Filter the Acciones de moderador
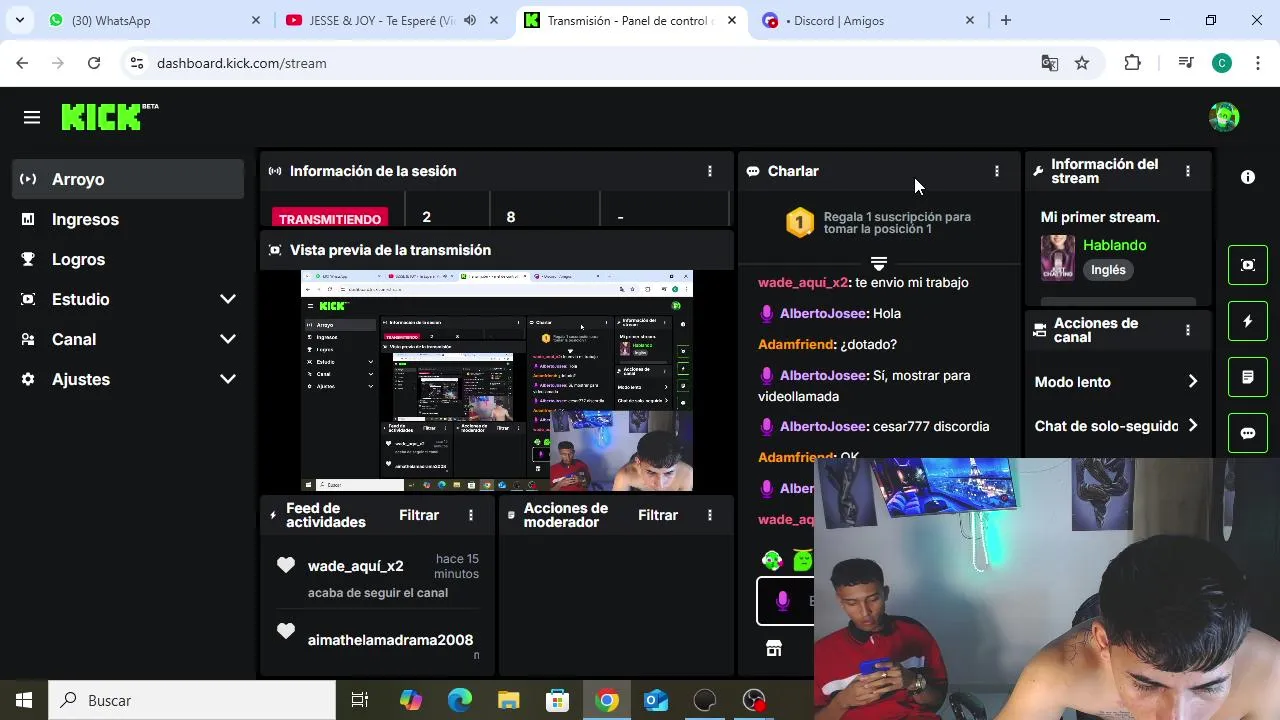1280x720 pixels. coord(658,515)
